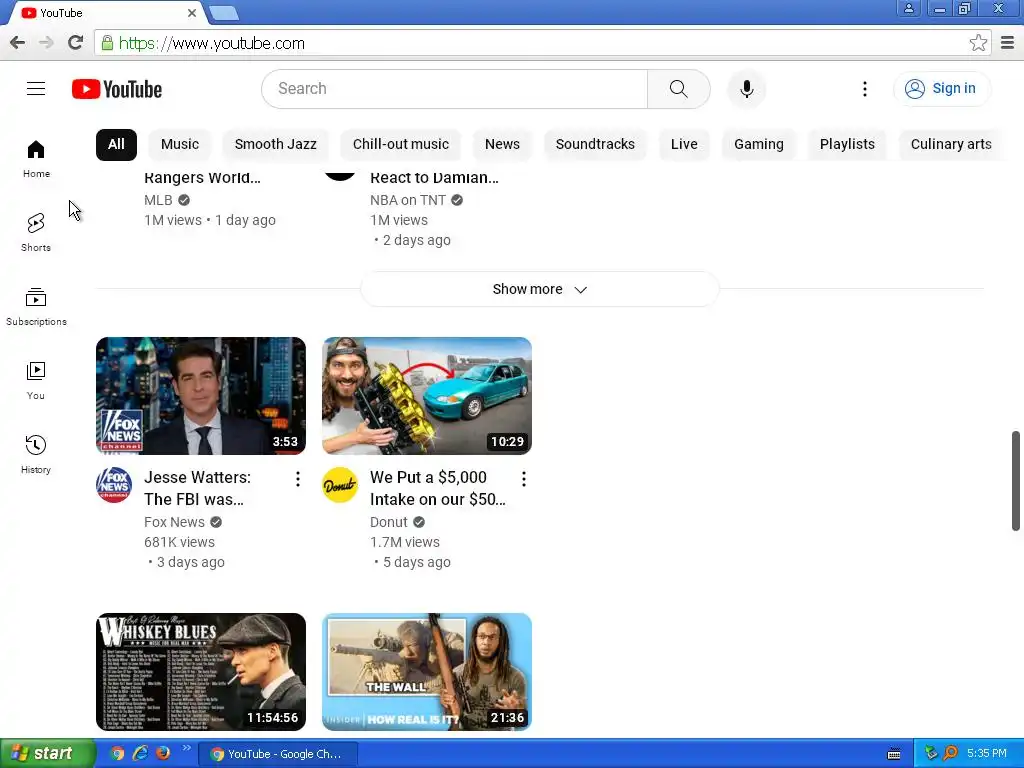This screenshot has height=768, width=1024.
Task: Select the Soundtracks chip
Action: coord(595,144)
